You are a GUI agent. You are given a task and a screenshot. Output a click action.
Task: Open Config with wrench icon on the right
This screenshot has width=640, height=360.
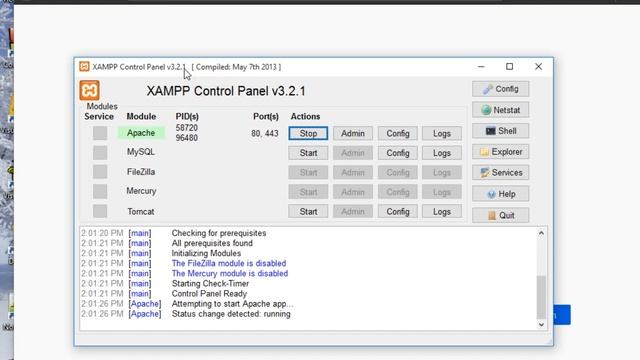(500, 89)
